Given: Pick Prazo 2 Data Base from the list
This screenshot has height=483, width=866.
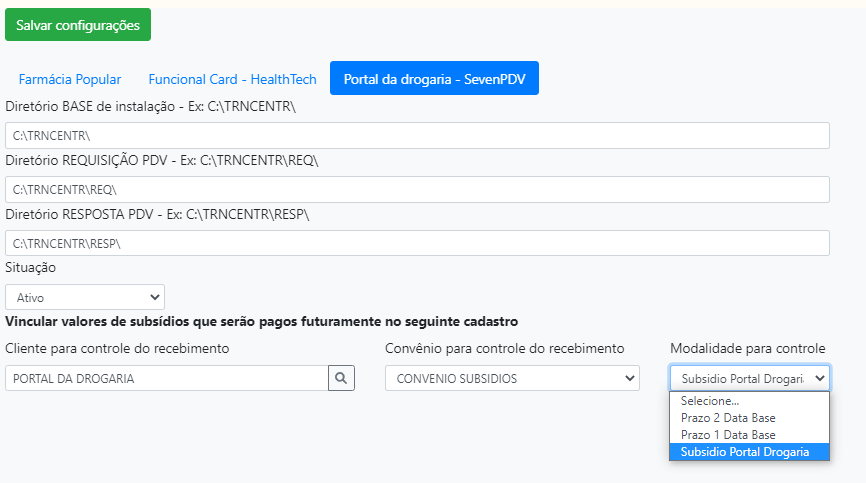Looking at the screenshot, I should coord(728,417).
